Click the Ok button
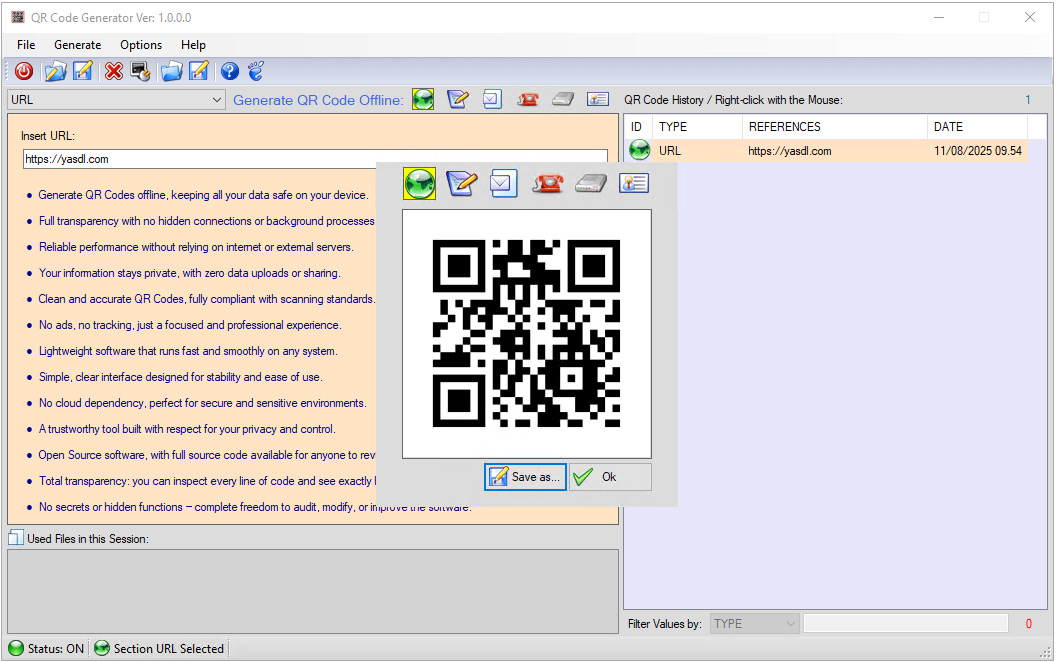This screenshot has height=662, width=1057. [610, 477]
